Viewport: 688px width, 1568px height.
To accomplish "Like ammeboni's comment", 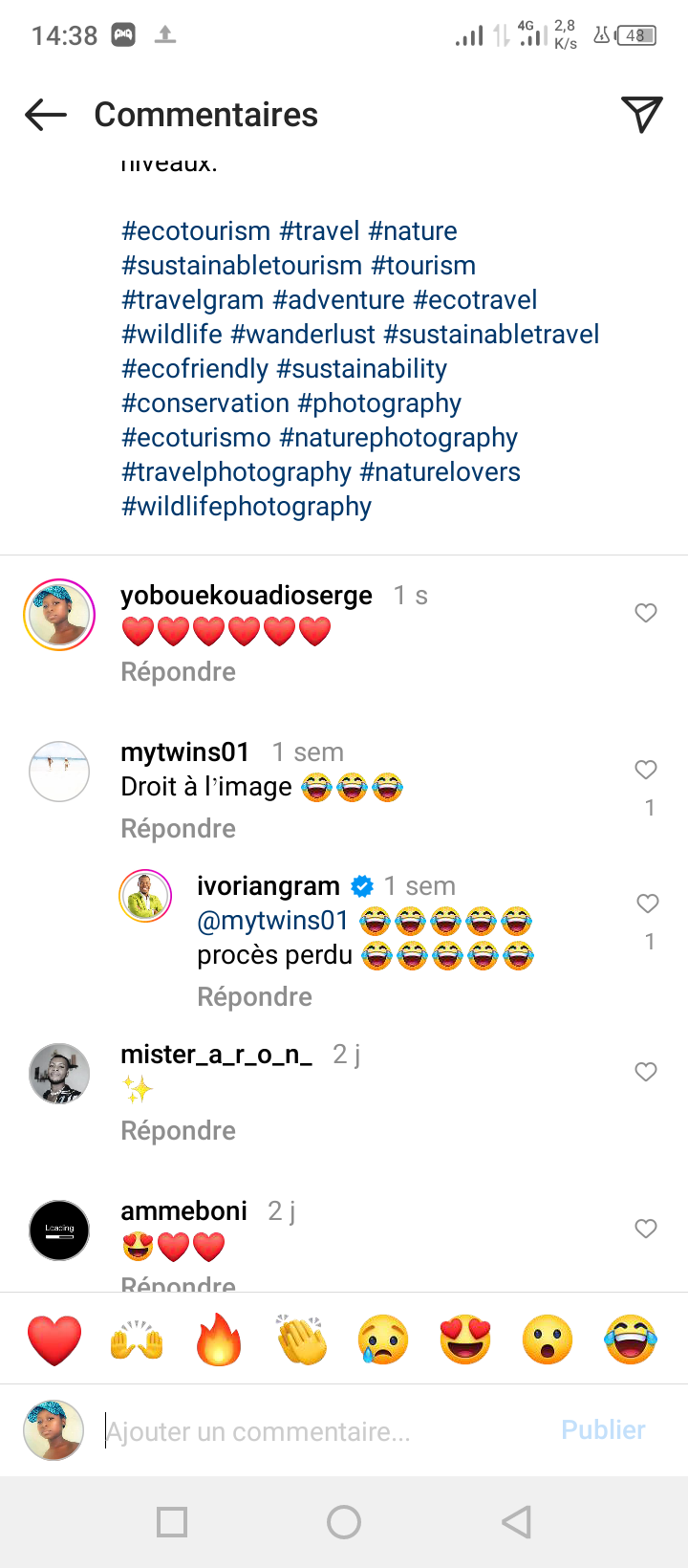I will tap(646, 1229).
